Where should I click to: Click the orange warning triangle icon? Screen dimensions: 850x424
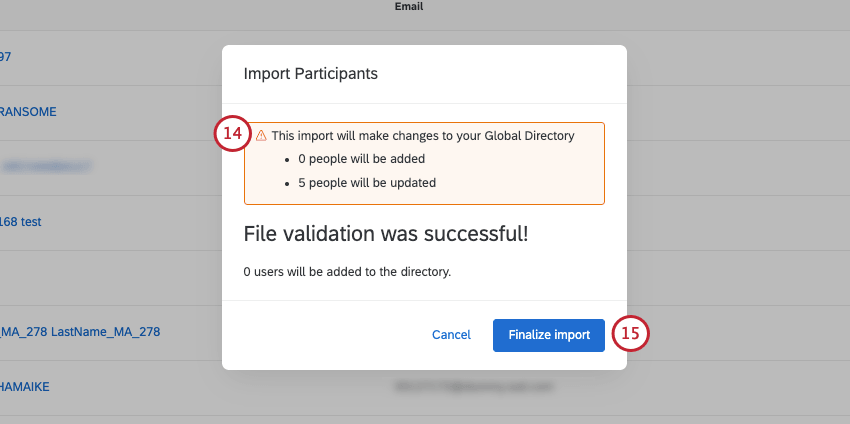point(261,135)
